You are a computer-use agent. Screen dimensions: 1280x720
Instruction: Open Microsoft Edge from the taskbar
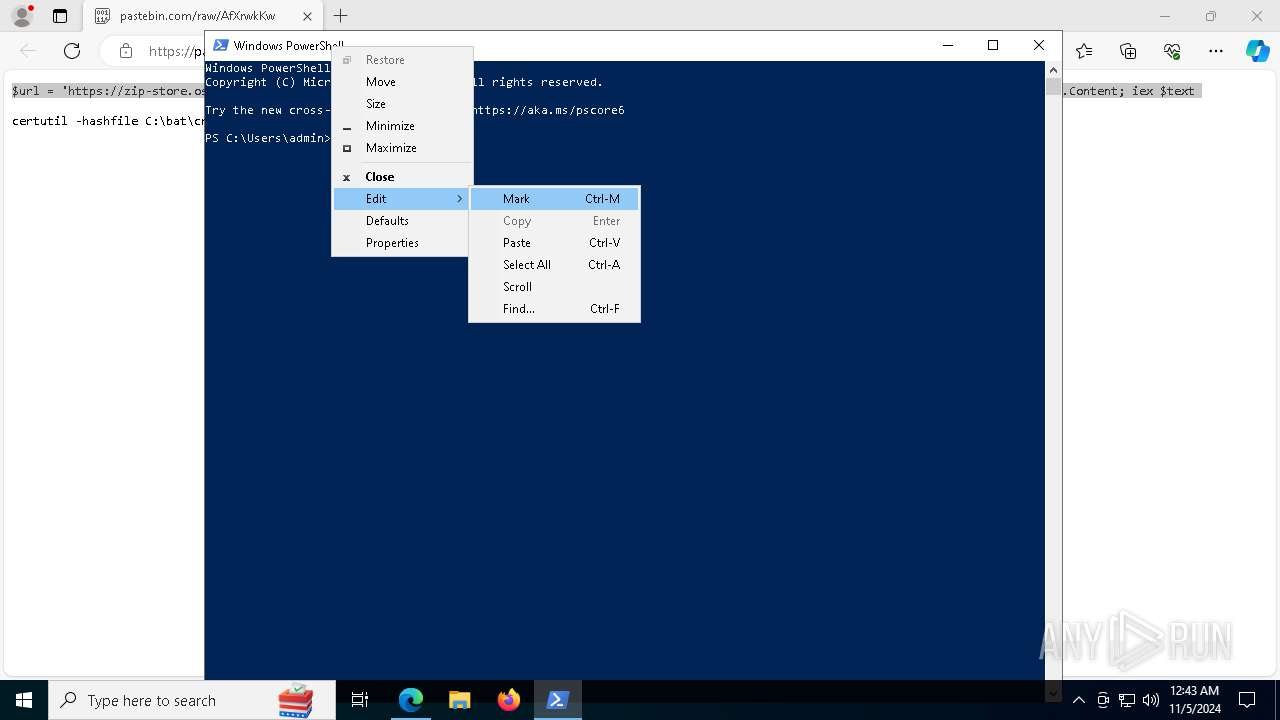click(411, 700)
